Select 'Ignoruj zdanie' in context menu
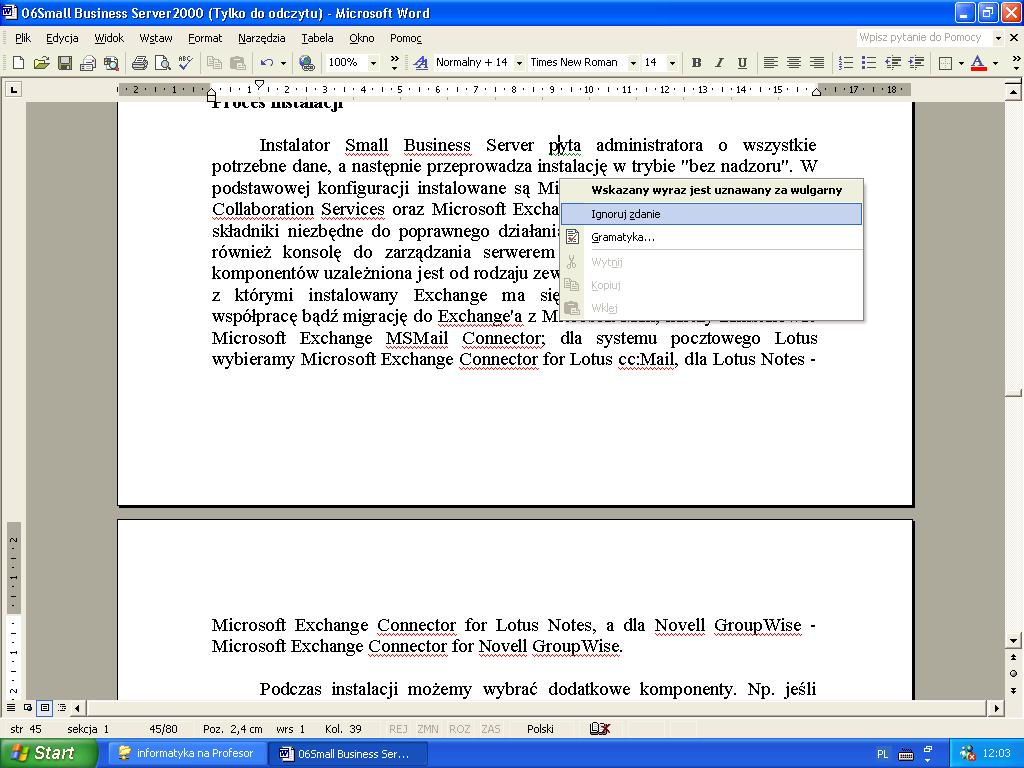The height and width of the screenshot is (768, 1024). click(x=626, y=214)
